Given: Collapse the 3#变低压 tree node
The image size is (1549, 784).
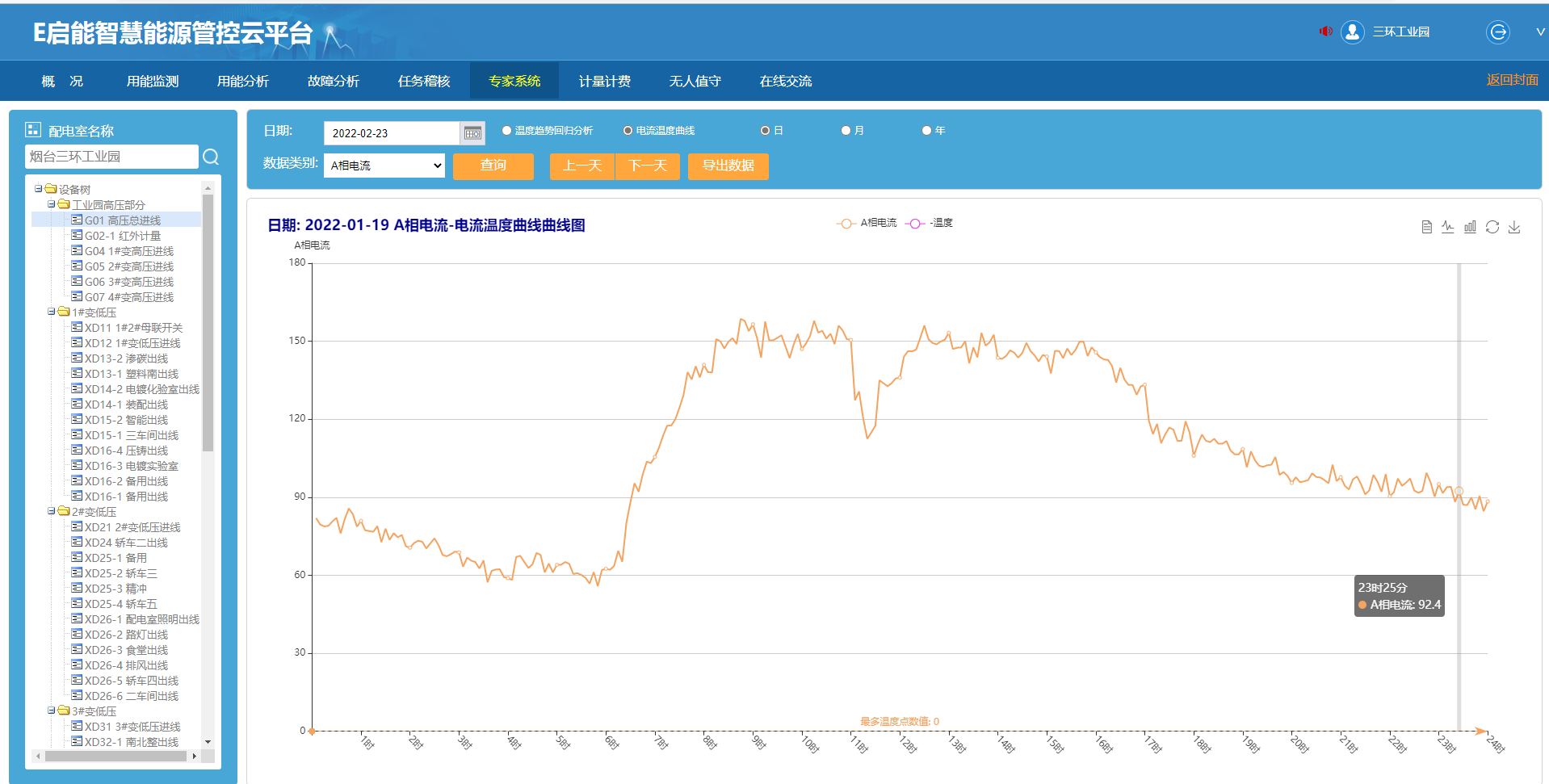Looking at the screenshot, I should 51,711.
